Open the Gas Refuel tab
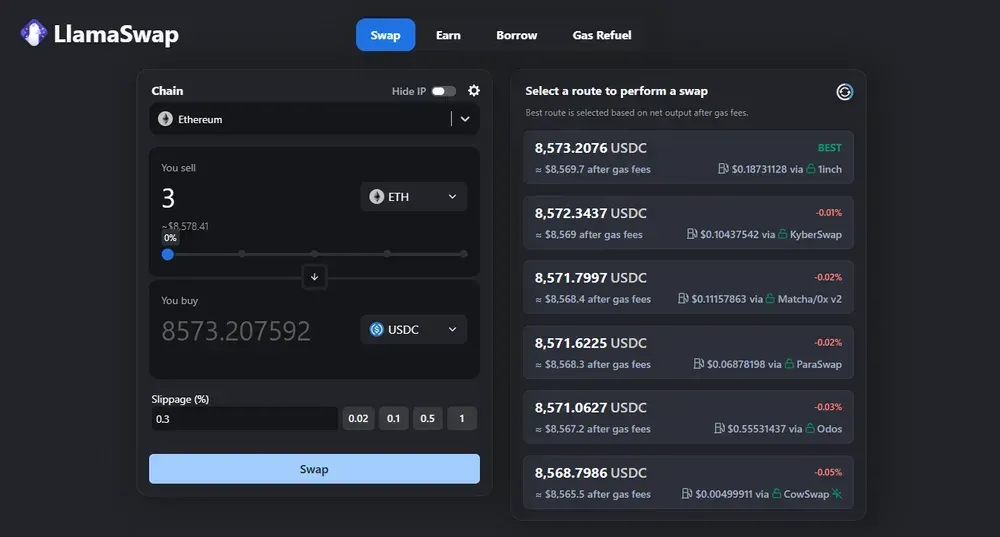1000x537 pixels. click(602, 35)
